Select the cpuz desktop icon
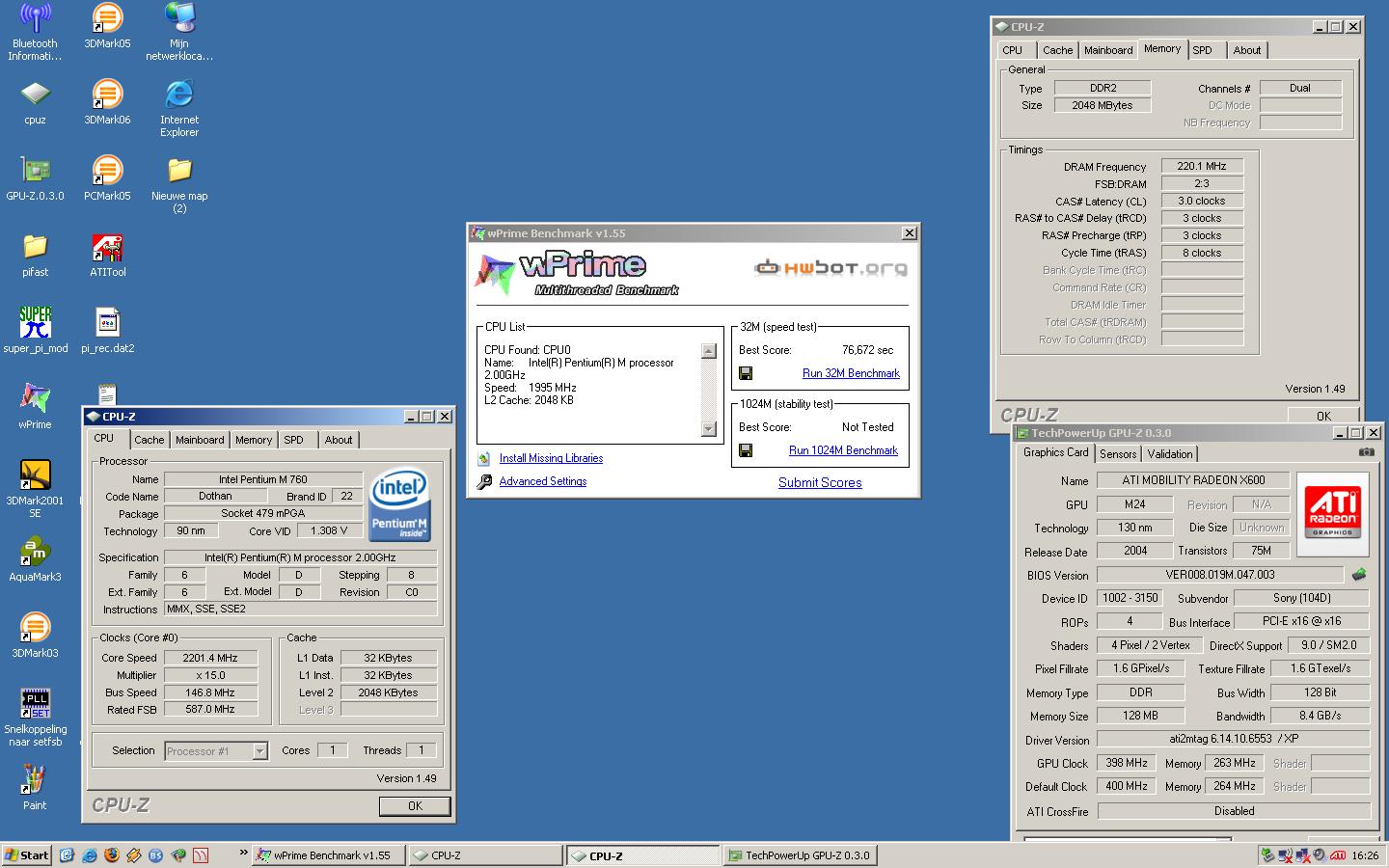Viewport: 1389px width, 868px height. [x=36, y=102]
